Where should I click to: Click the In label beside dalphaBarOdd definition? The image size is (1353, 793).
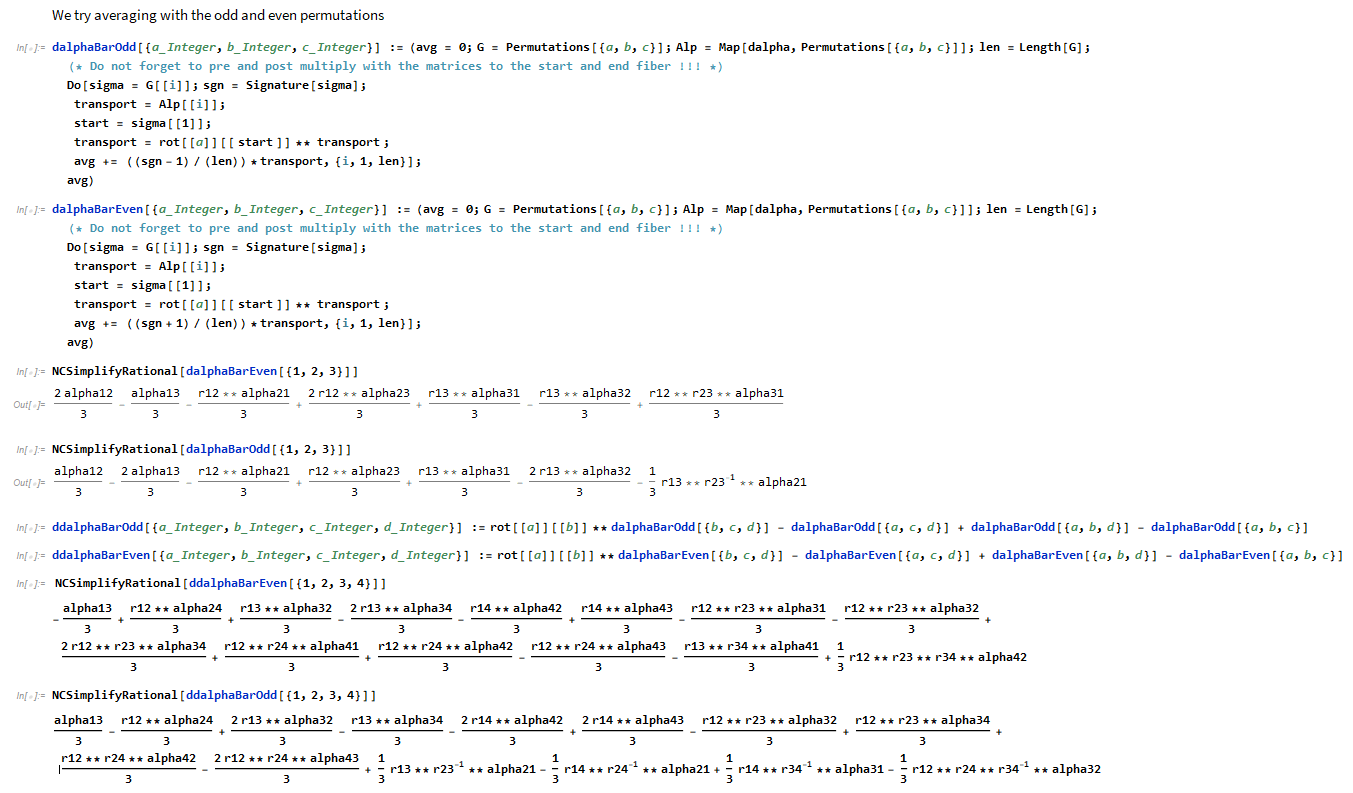point(30,48)
